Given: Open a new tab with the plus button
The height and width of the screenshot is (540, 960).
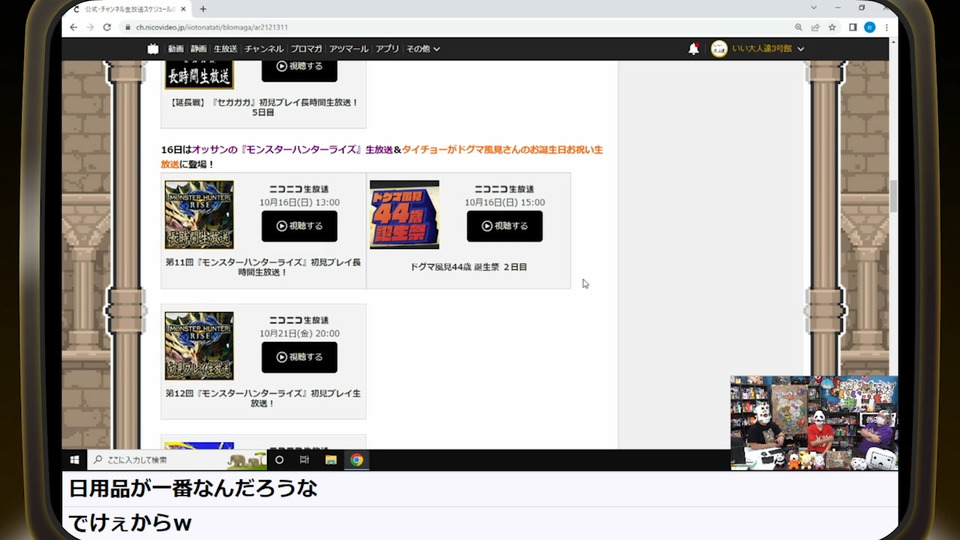Looking at the screenshot, I should click(203, 9).
